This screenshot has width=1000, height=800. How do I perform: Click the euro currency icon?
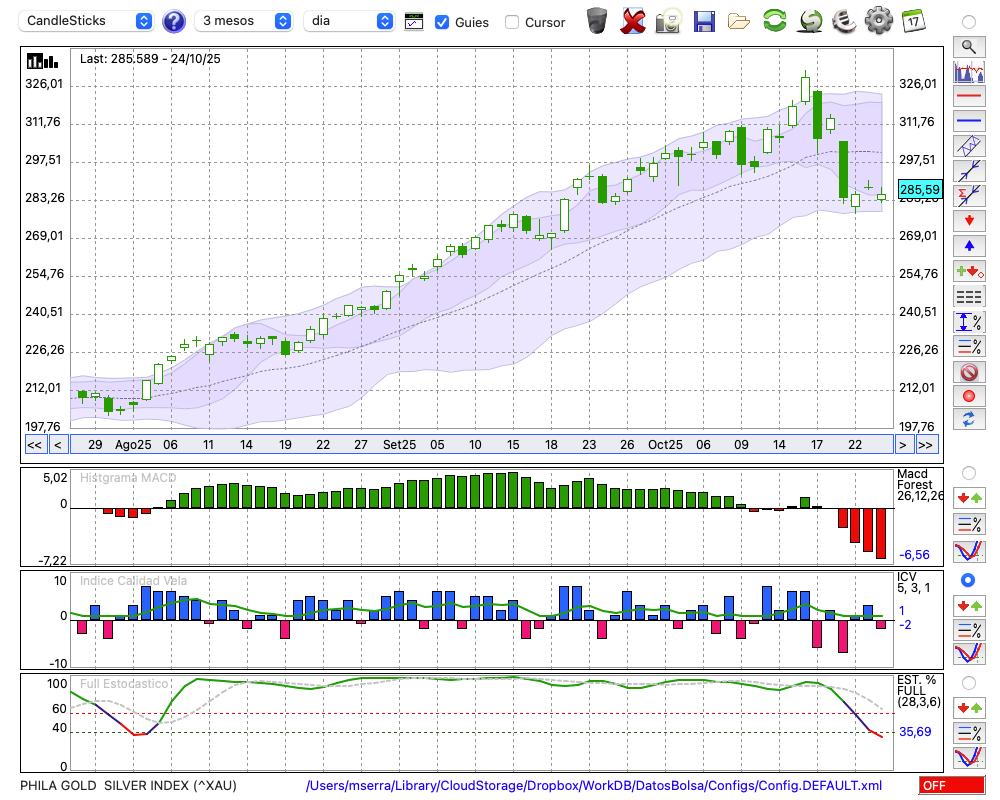click(844, 21)
